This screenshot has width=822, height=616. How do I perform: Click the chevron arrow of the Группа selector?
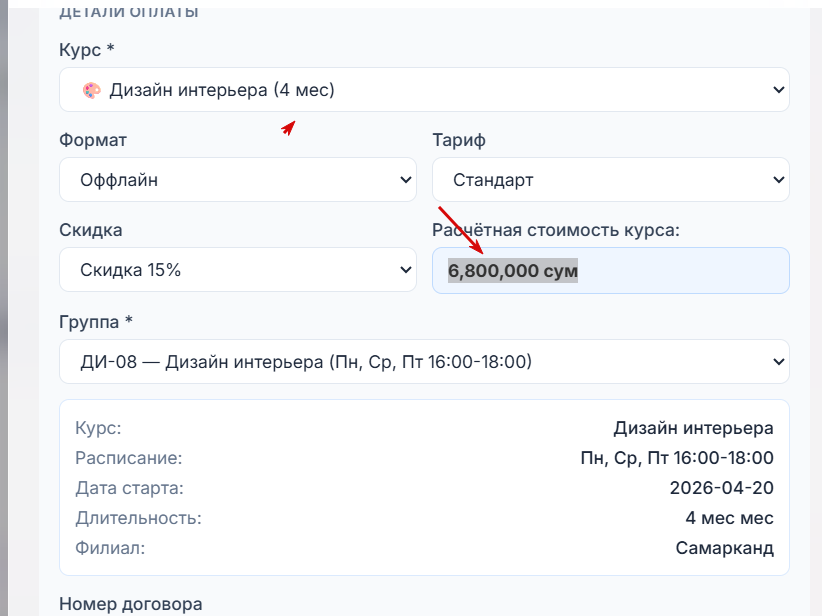779,361
